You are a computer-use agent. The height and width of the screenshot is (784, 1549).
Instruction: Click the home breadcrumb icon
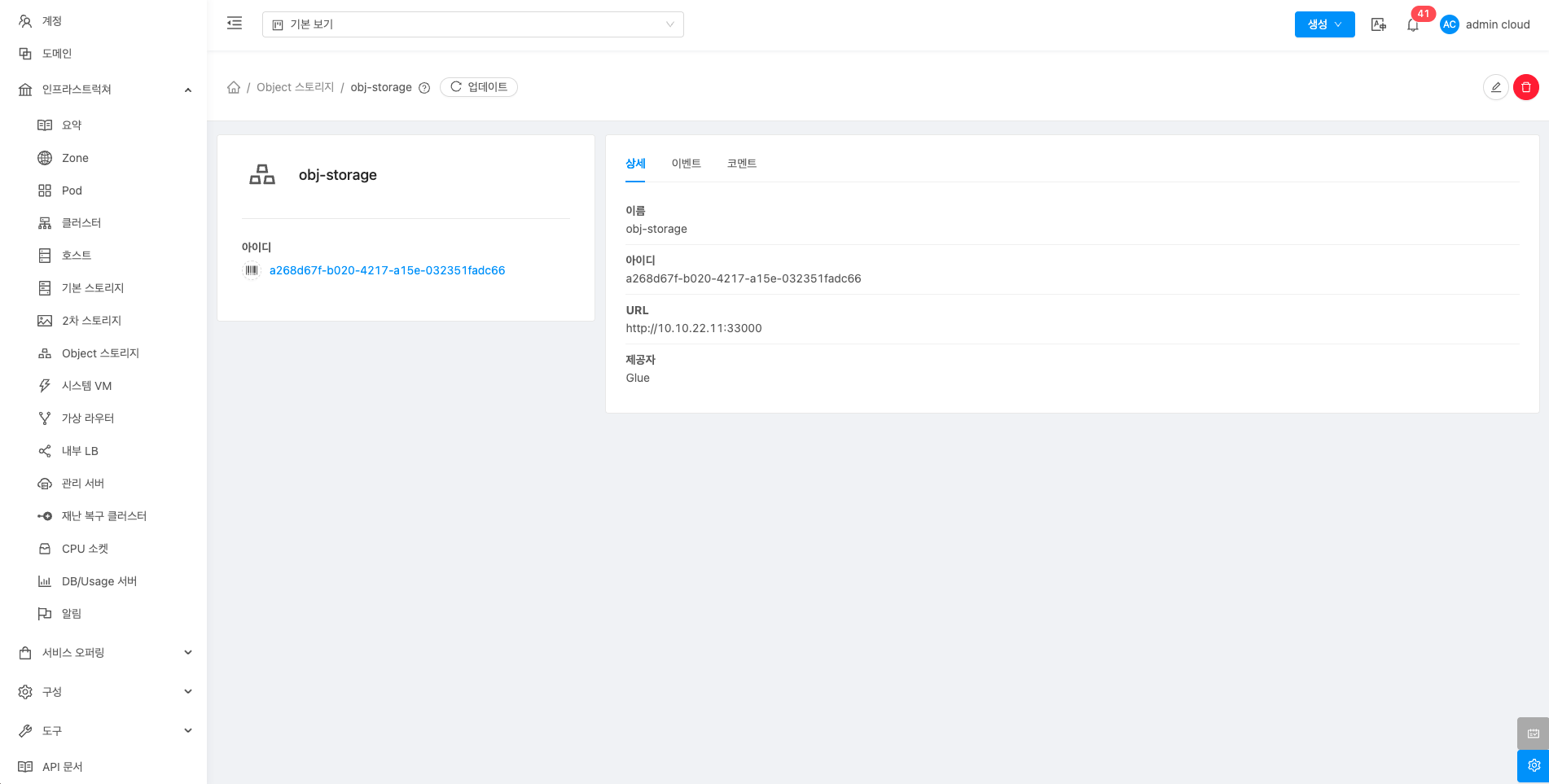point(234,87)
